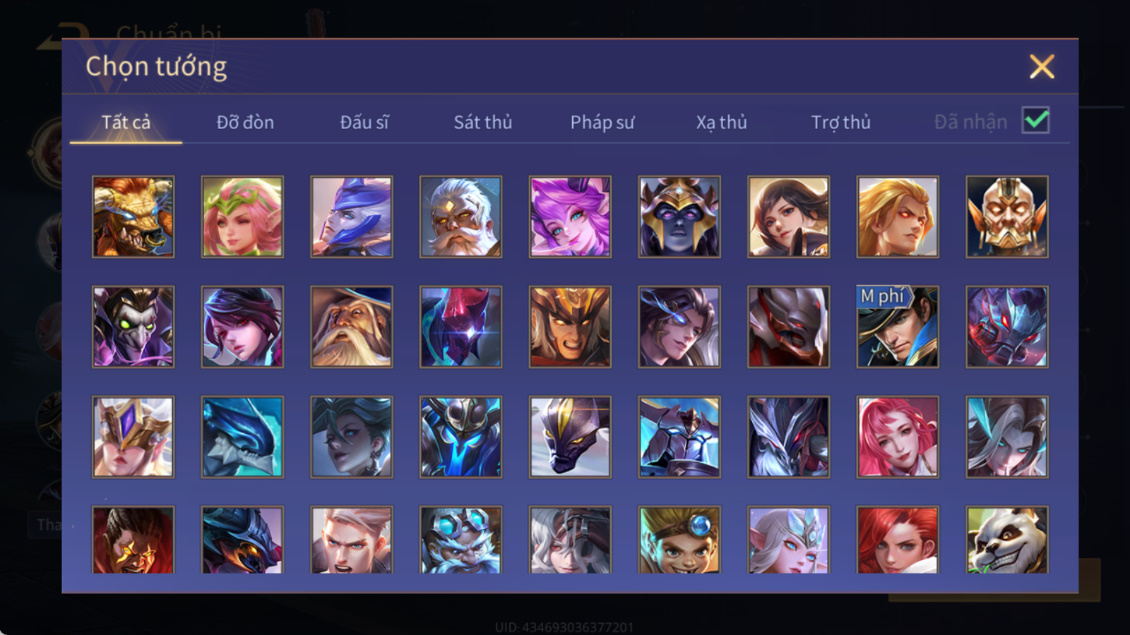Close the Chọn tướng dialog
1130x635 pixels.
tap(1041, 66)
